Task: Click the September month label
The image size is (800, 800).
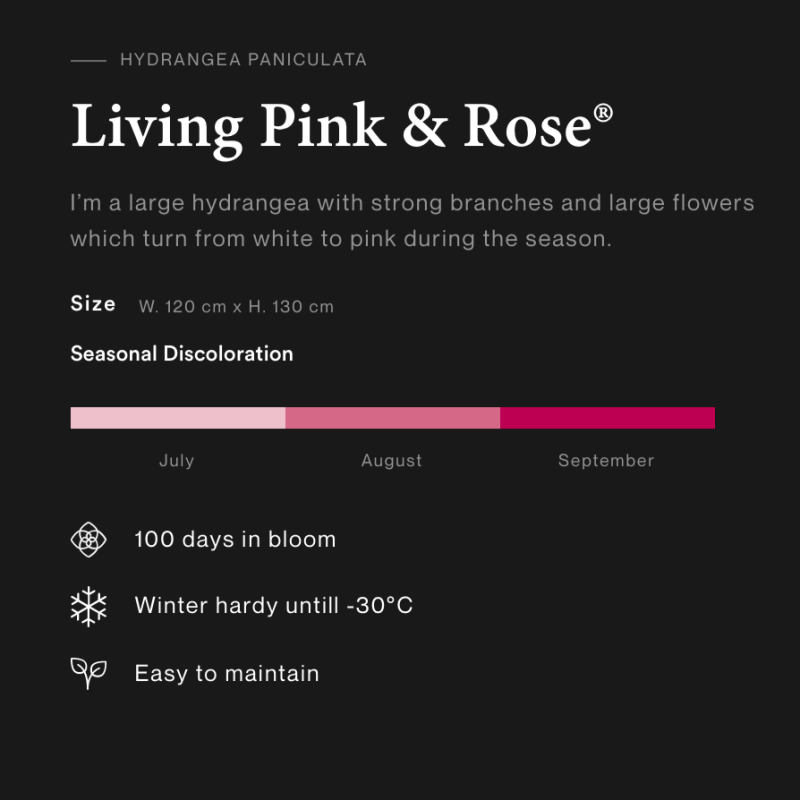Action: click(606, 461)
